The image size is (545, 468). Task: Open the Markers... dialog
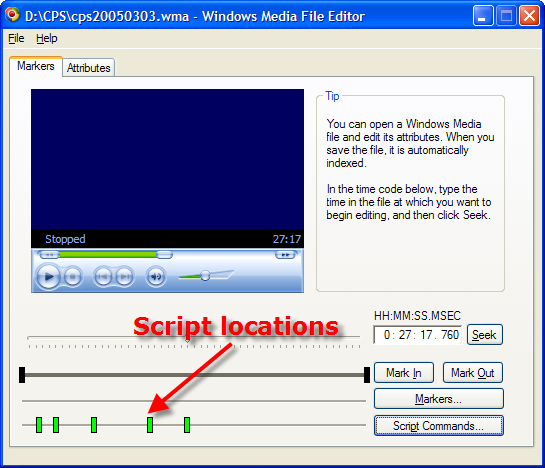tap(439, 398)
